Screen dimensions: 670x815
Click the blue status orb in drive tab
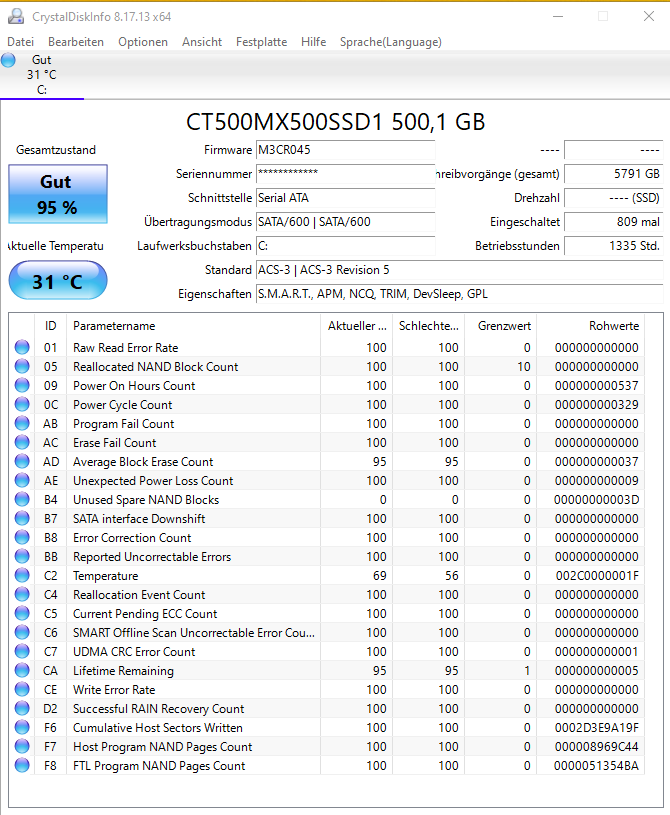tap(8, 60)
